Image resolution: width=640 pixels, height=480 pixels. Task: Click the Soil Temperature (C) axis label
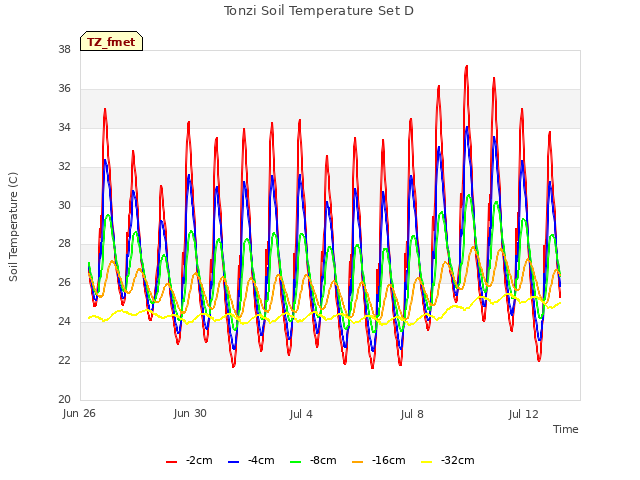click(13, 227)
